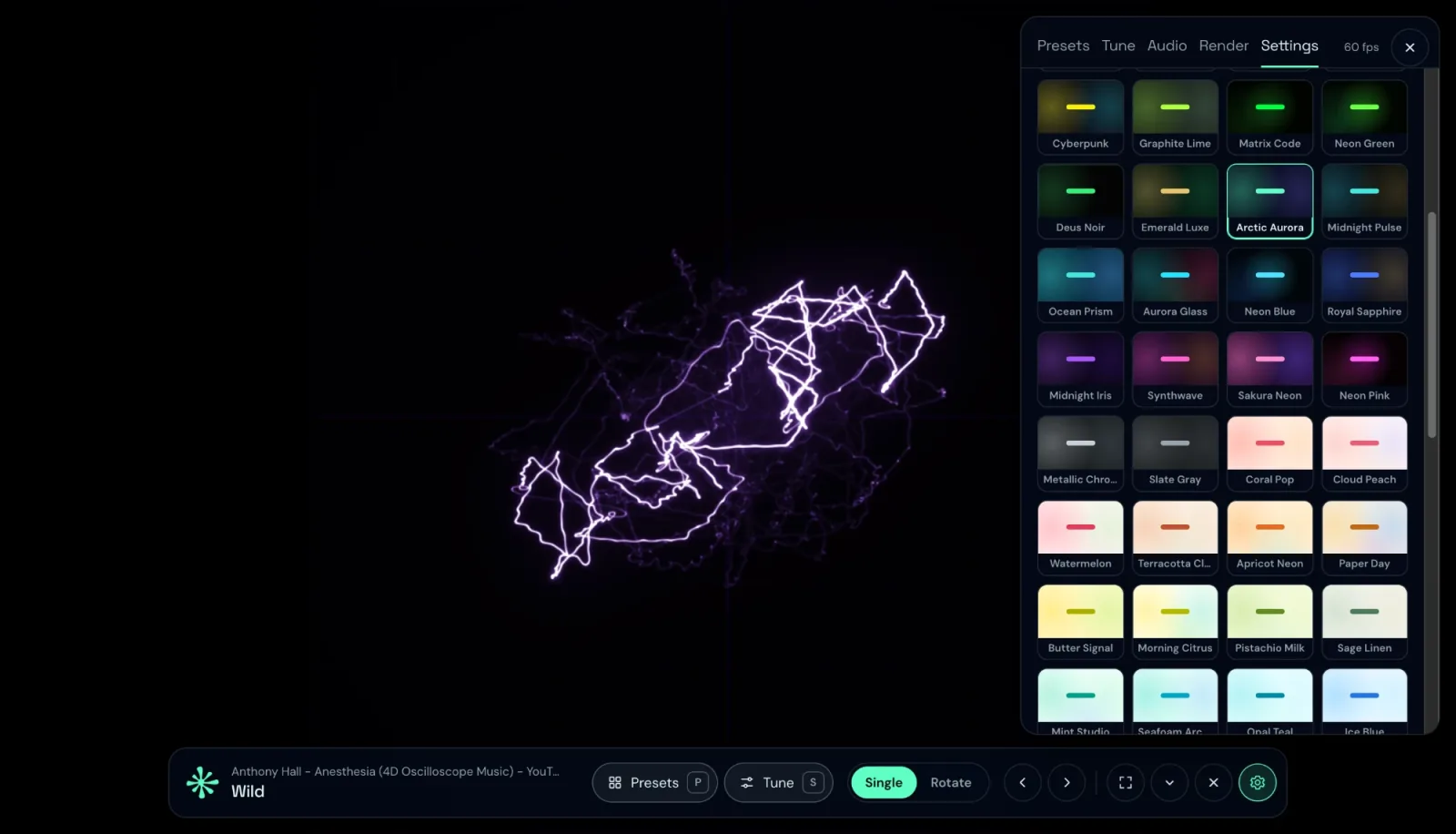Close the Settings panel with X button
This screenshot has width=1456, height=834.
pyautogui.click(x=1410, y=47)
